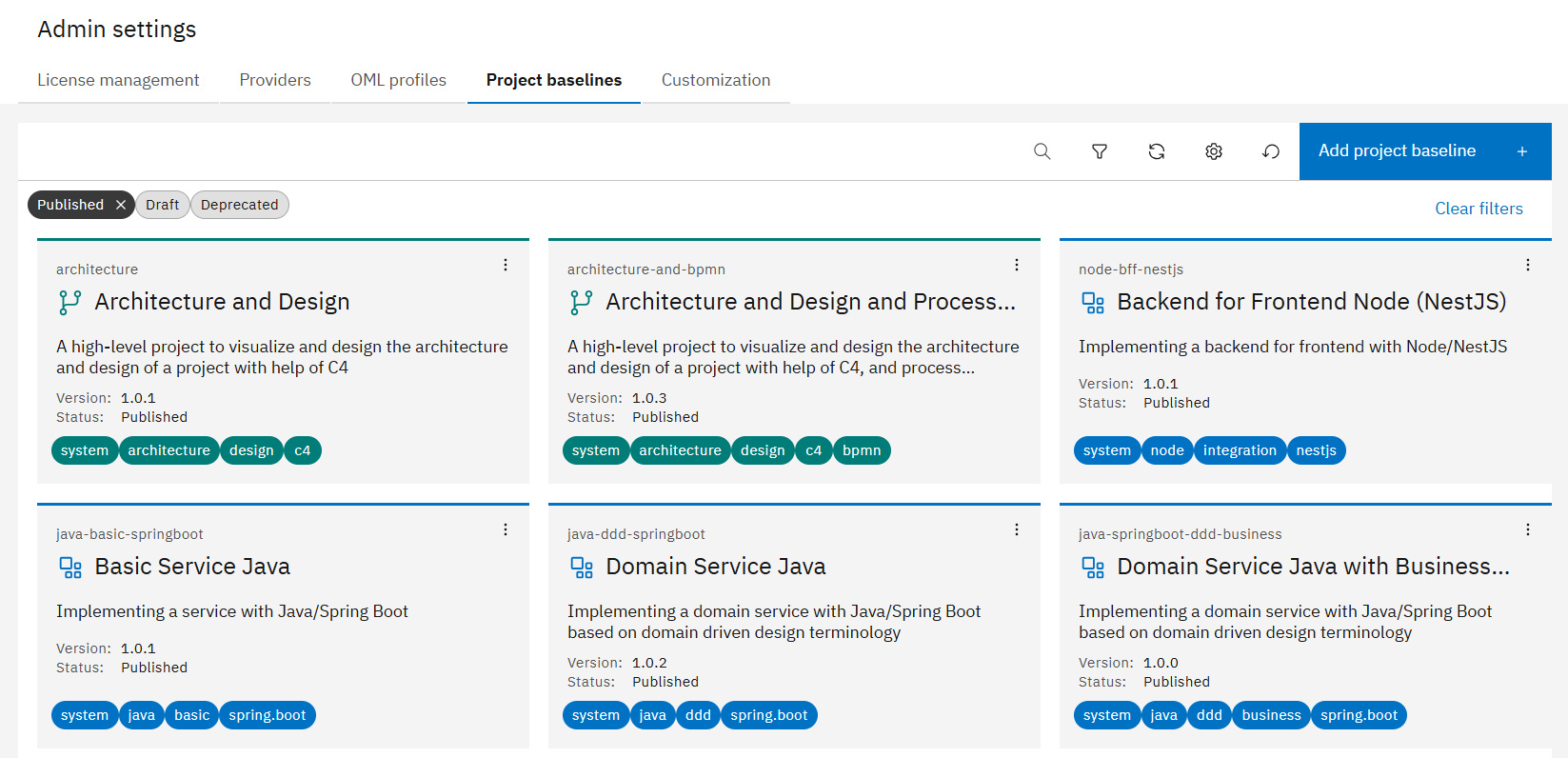Click system tag on node-bff-nestjs card
Screen dimensions: 1568x758
click(x=1107, y=450)
